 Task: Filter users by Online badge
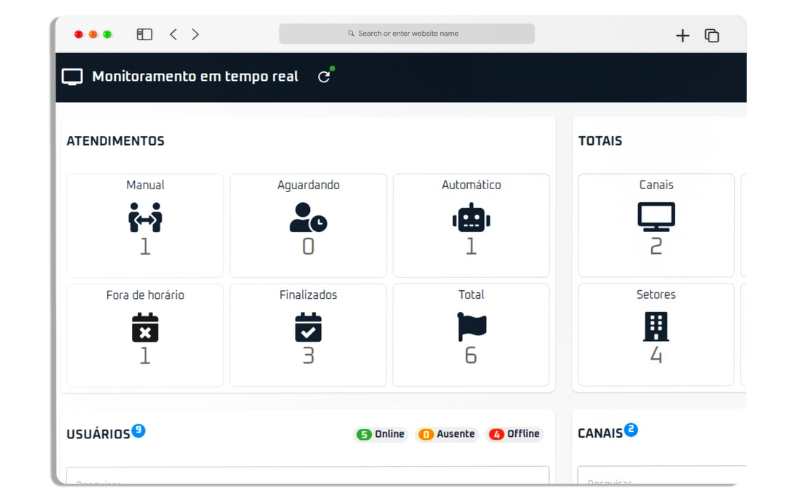(381, 434)
